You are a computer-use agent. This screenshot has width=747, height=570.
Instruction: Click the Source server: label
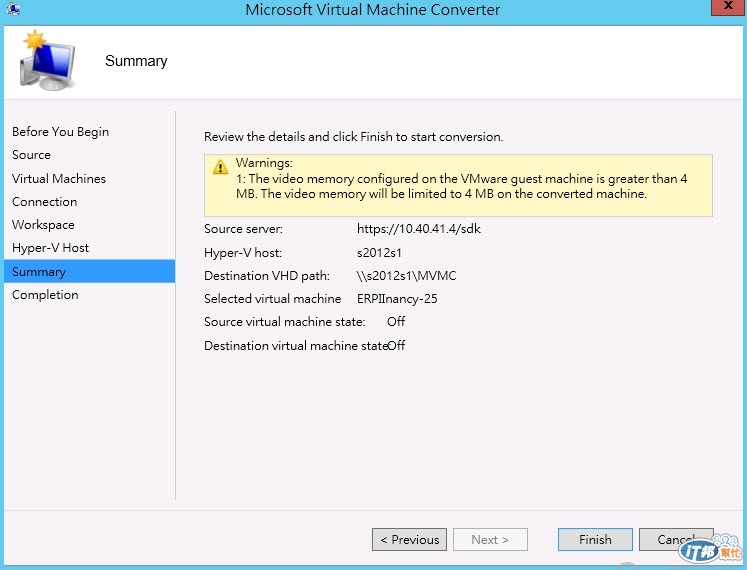[243, 229]
